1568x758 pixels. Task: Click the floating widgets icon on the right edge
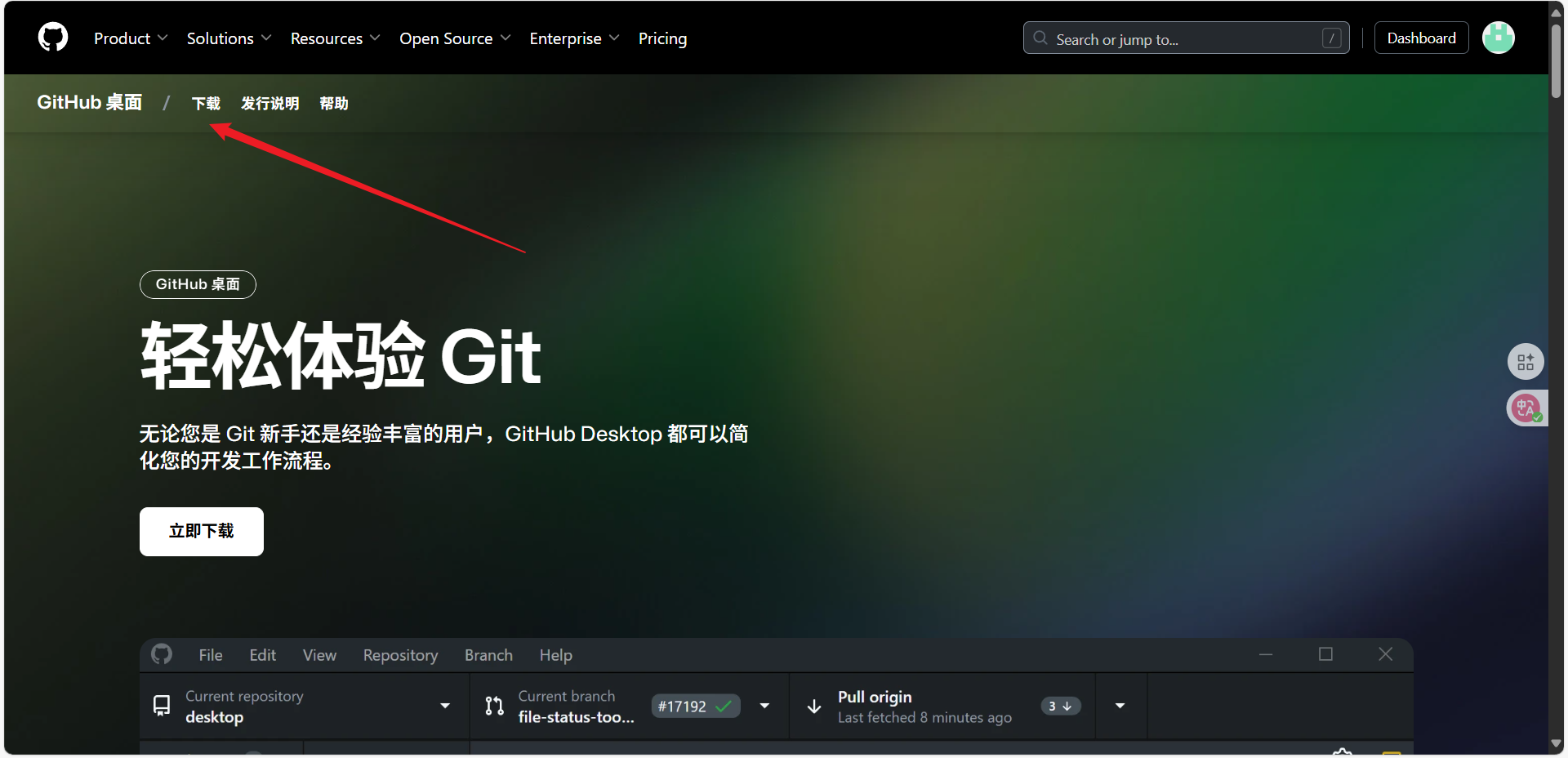click(x=1526, y=361)
